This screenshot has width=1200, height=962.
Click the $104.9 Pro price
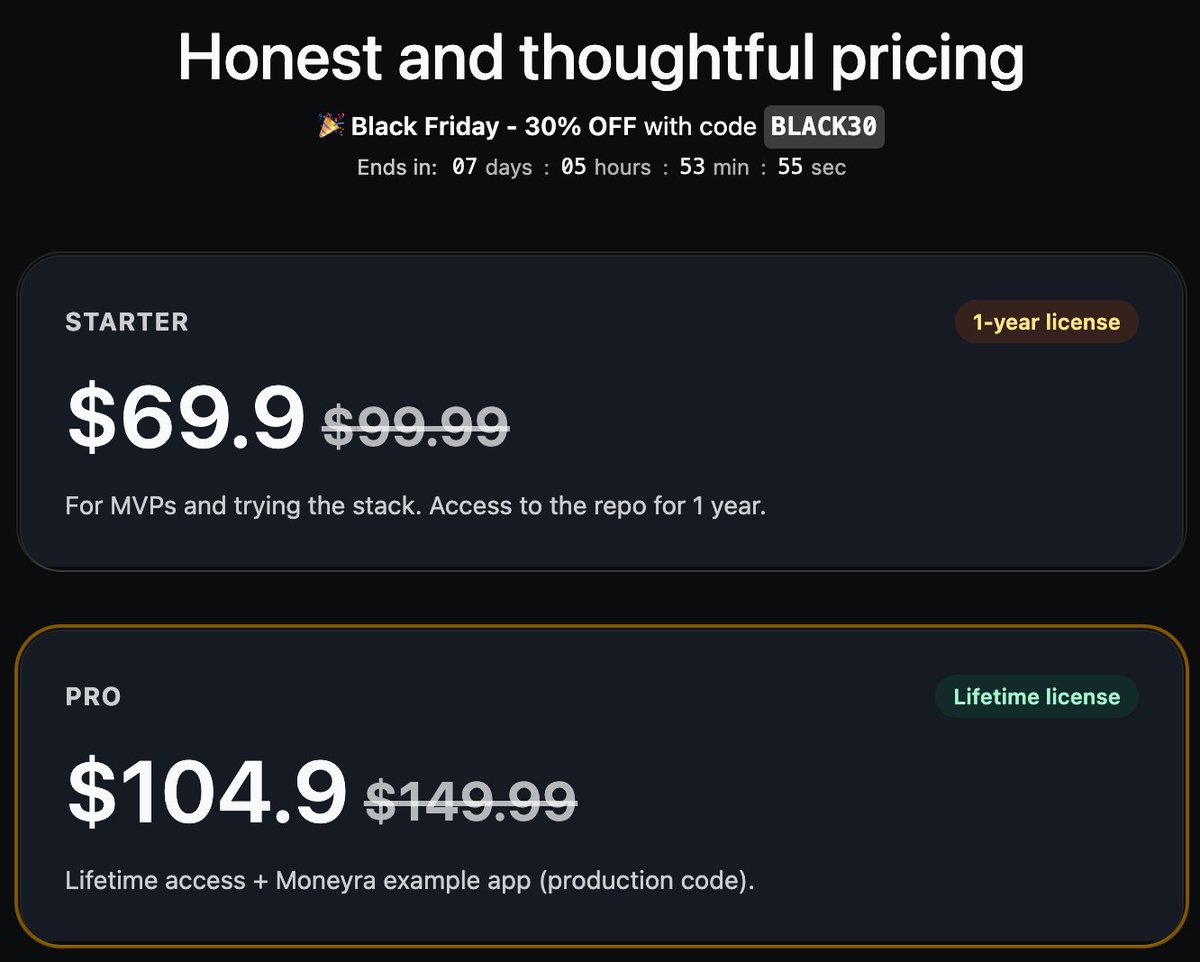206,791
